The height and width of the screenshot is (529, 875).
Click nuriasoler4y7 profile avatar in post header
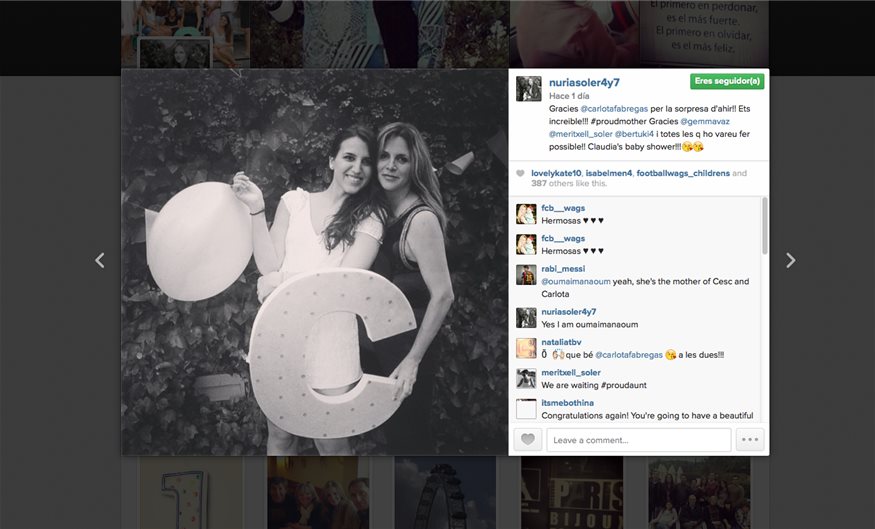528,89
